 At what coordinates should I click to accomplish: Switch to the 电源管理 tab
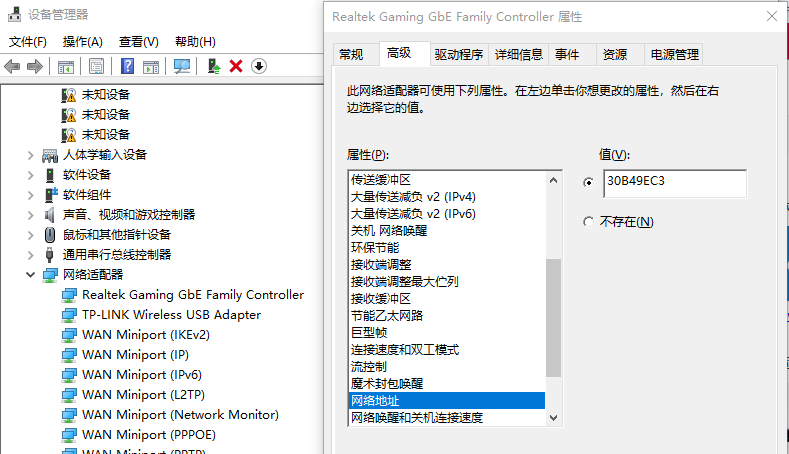click(674, 54)
